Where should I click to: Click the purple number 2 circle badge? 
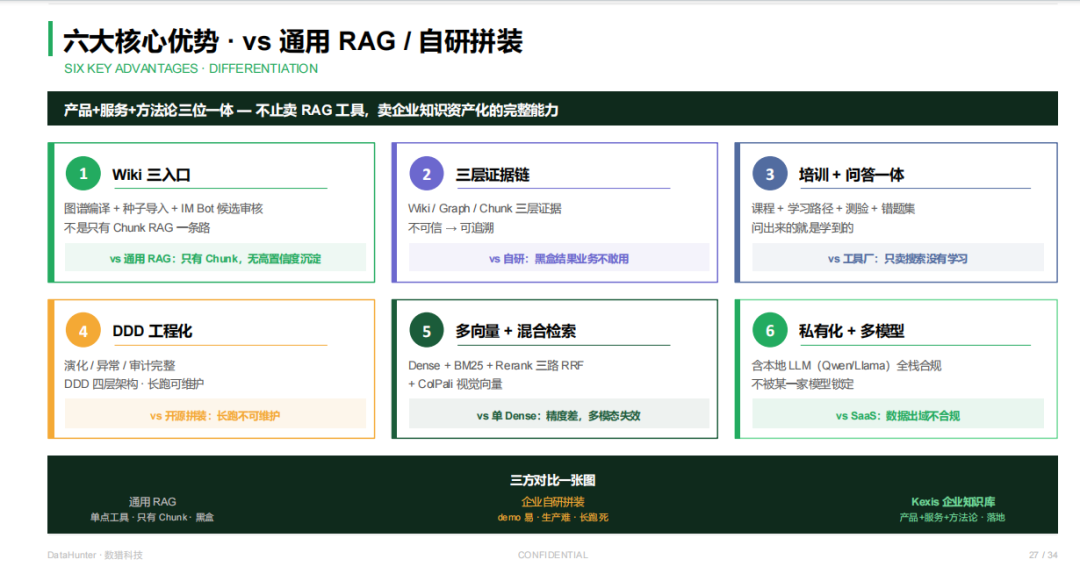(x=426, y=174)
